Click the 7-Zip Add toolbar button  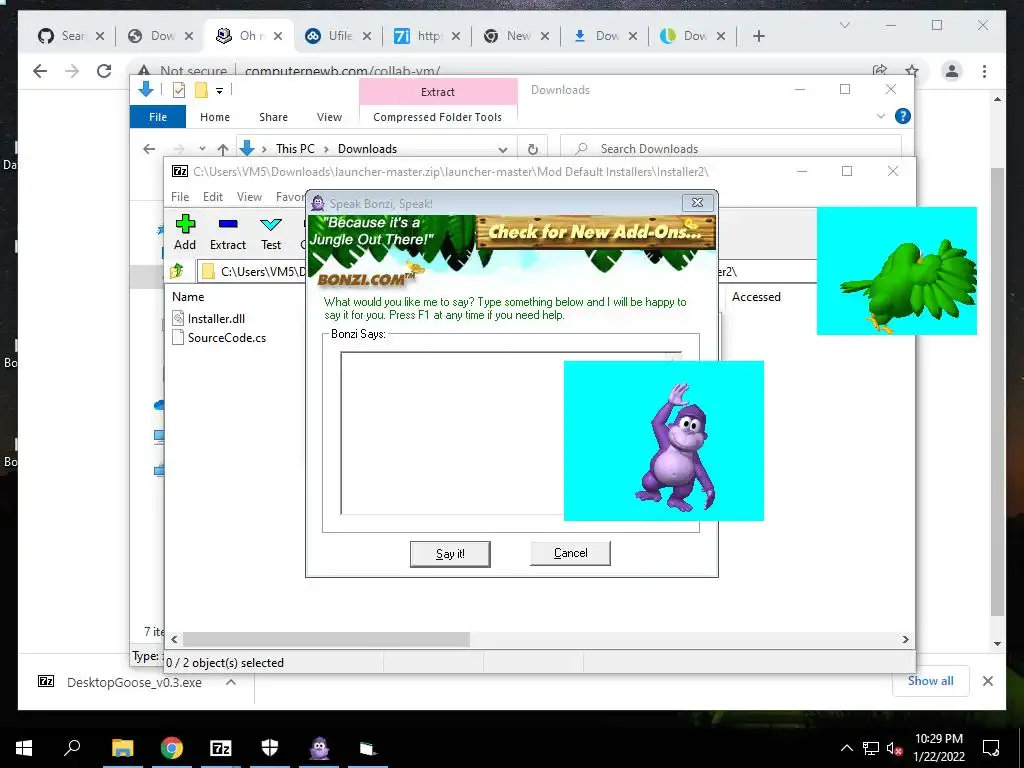pos(185,233)
